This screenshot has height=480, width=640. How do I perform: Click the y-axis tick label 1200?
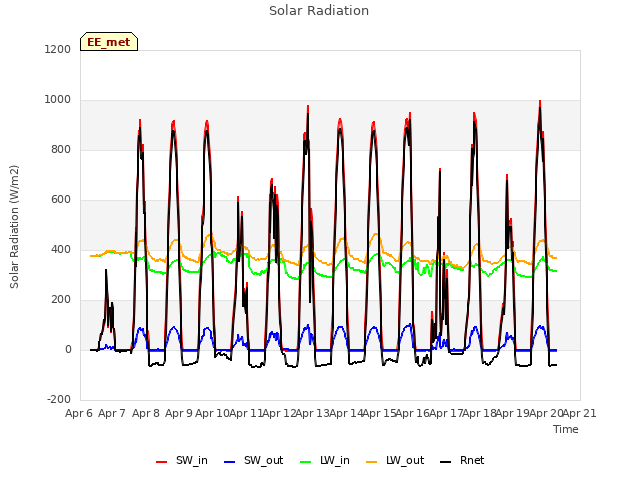click(x=58, y=49)
